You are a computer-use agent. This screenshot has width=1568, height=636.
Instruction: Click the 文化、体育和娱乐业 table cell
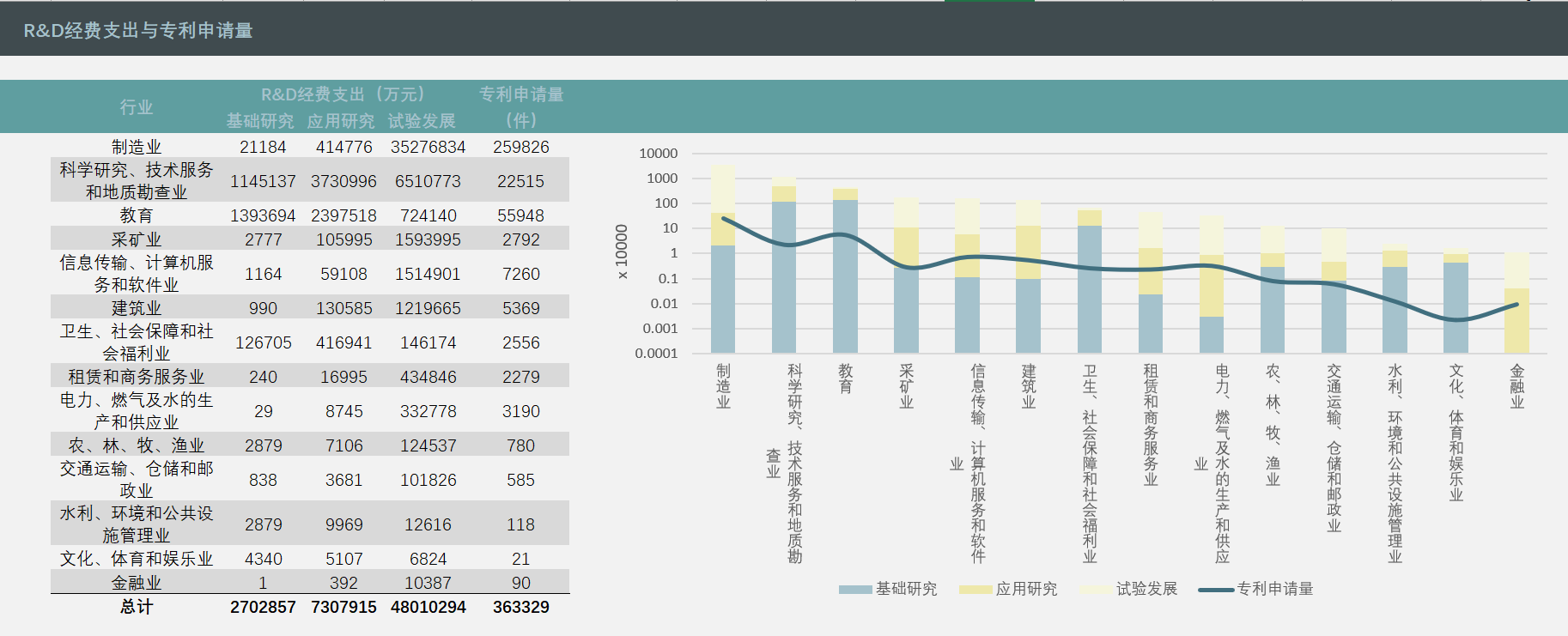click(137, 559)
